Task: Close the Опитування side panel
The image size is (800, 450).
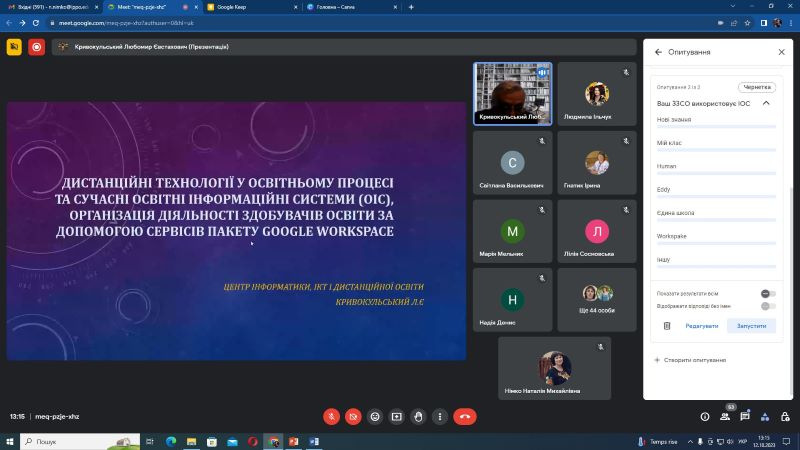Action: [x=782, y=52]
